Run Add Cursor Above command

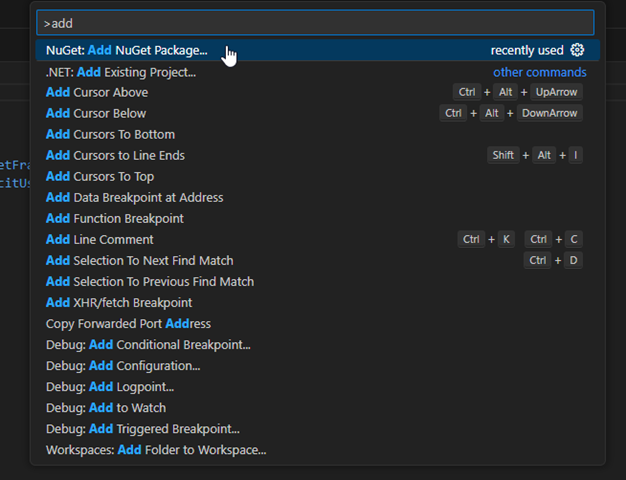tap(317, 92)
